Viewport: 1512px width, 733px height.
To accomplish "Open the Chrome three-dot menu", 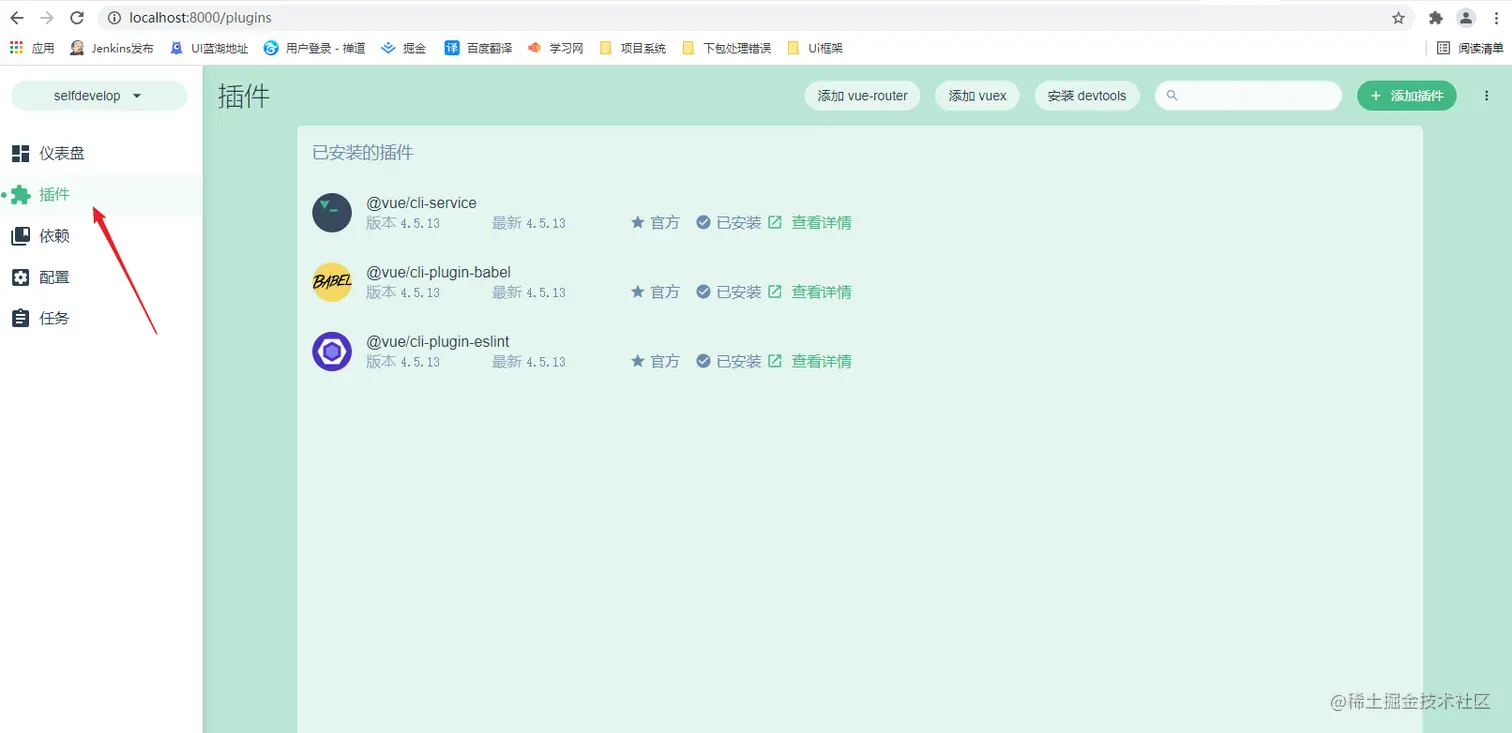I will pos(1495,18).
